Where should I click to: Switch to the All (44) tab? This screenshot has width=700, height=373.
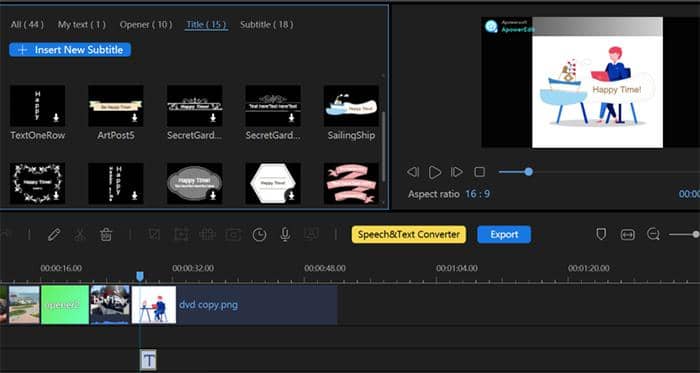[27, 25]
